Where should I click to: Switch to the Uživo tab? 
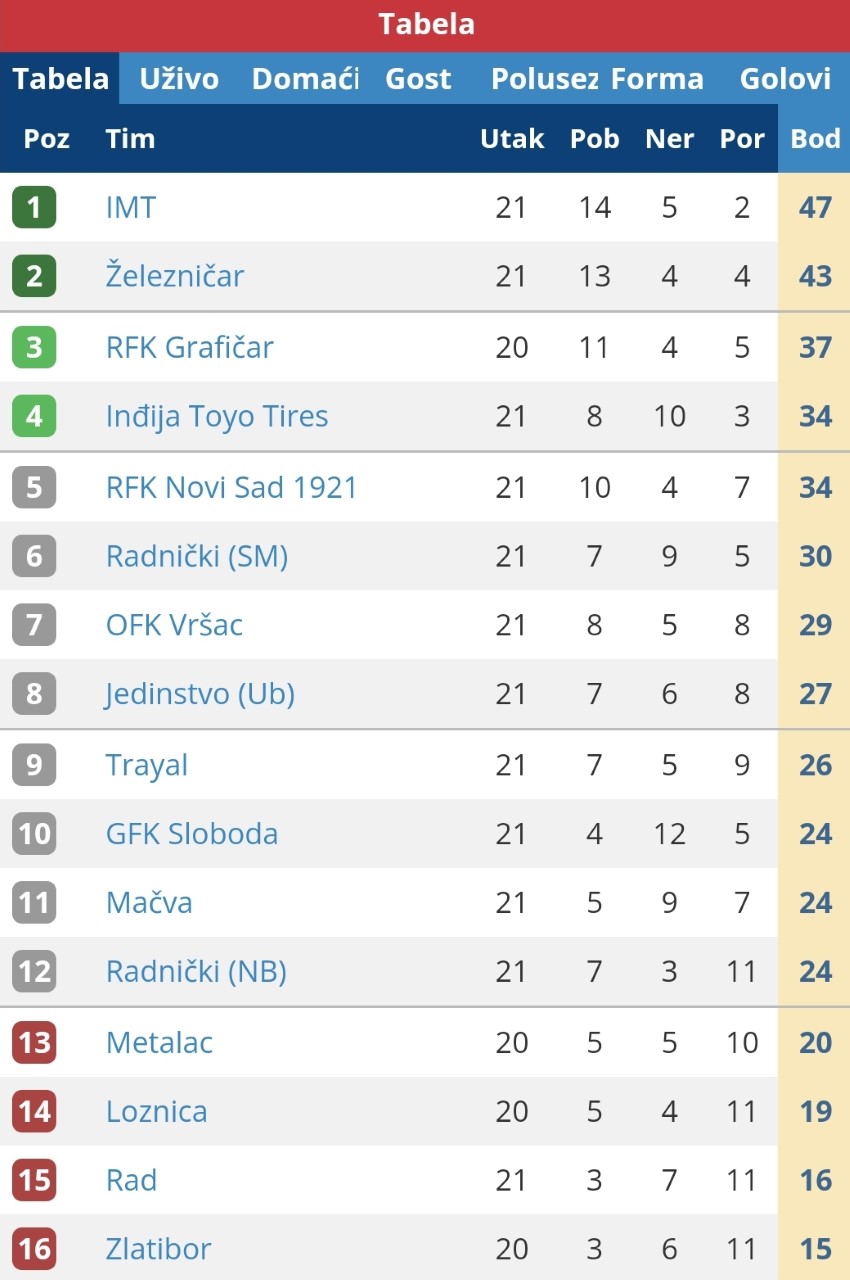(x=179, y=79)
